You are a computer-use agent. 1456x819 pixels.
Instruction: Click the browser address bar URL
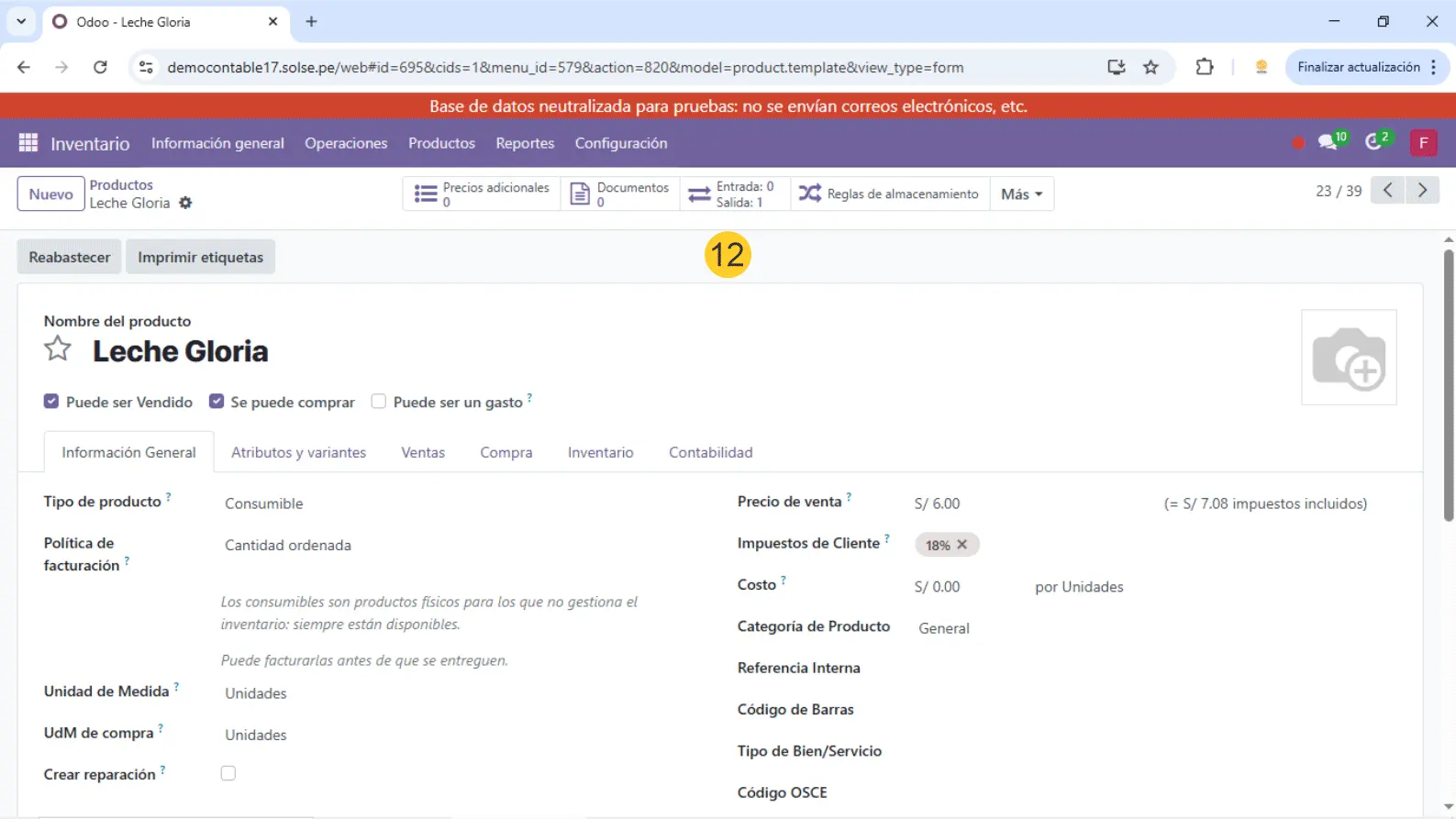pos(565,67)
